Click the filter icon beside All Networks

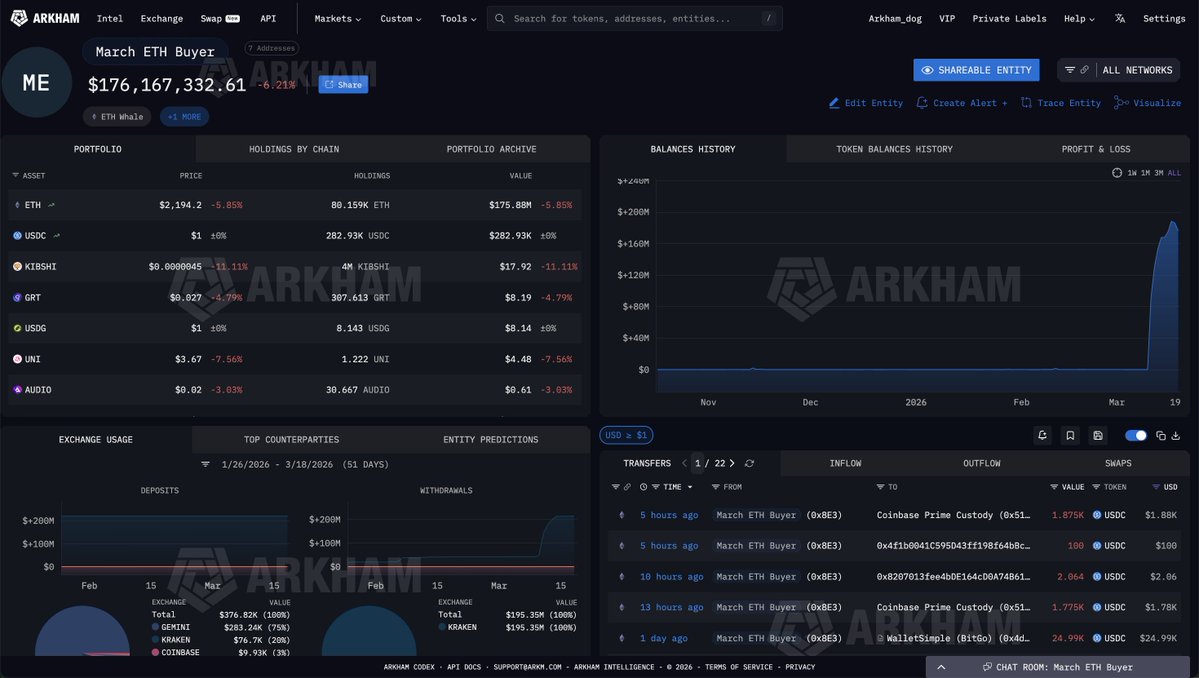(1070, 70)
